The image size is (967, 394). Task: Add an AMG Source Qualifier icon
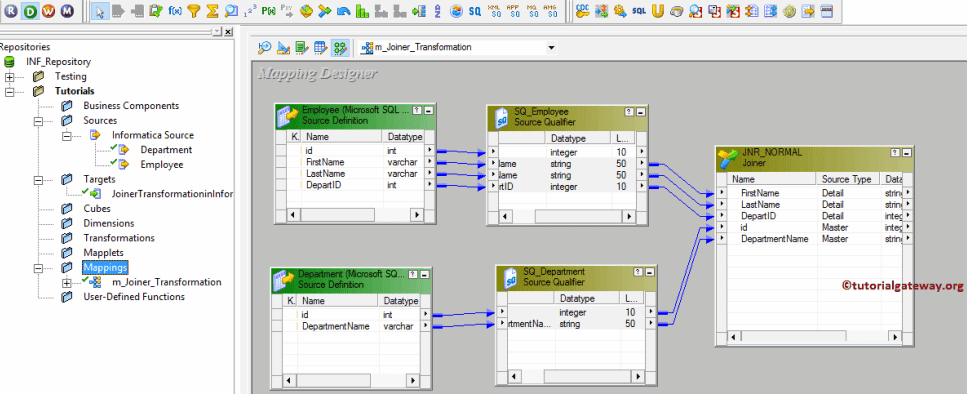tap(549, 10)
